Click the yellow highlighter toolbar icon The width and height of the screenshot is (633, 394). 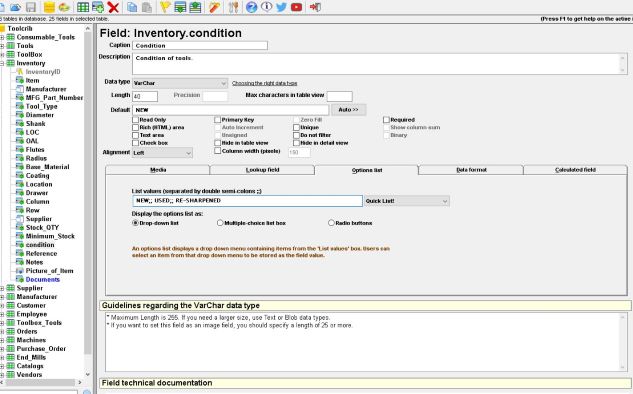pyautogui.click(x=165, y=7)
